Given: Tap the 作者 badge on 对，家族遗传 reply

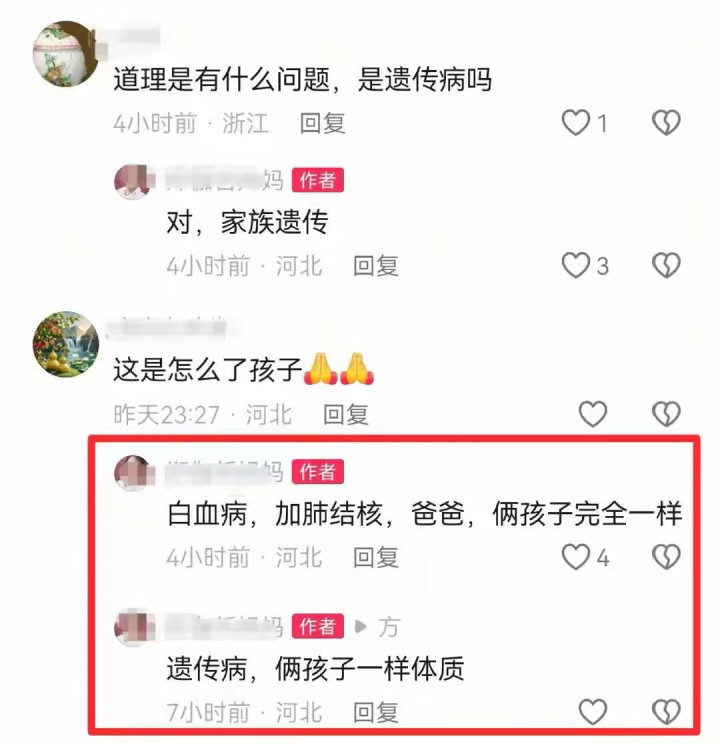Looking at the screenshot, I should [318, 180].
